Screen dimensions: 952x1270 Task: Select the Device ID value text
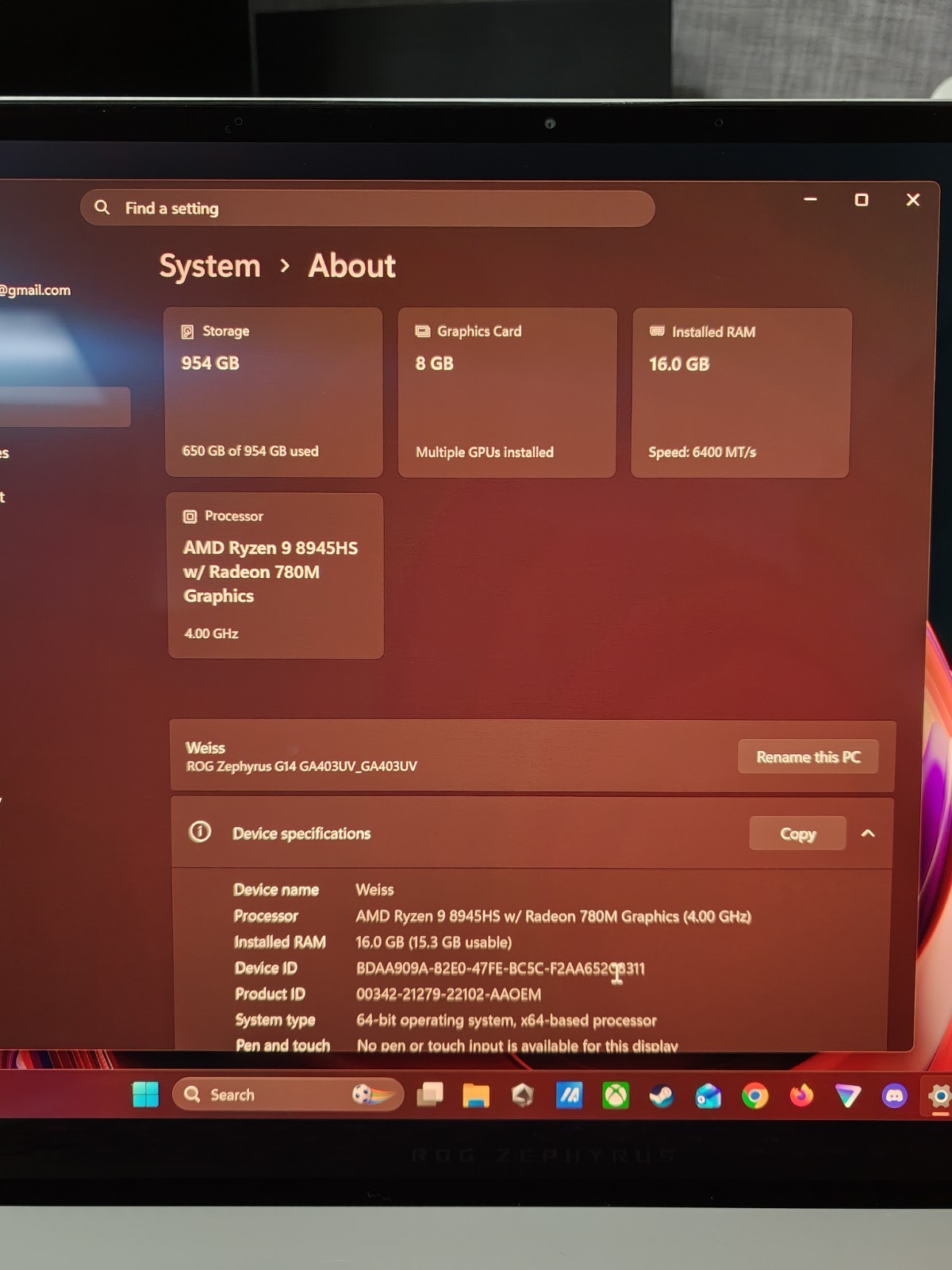[501, 968]
